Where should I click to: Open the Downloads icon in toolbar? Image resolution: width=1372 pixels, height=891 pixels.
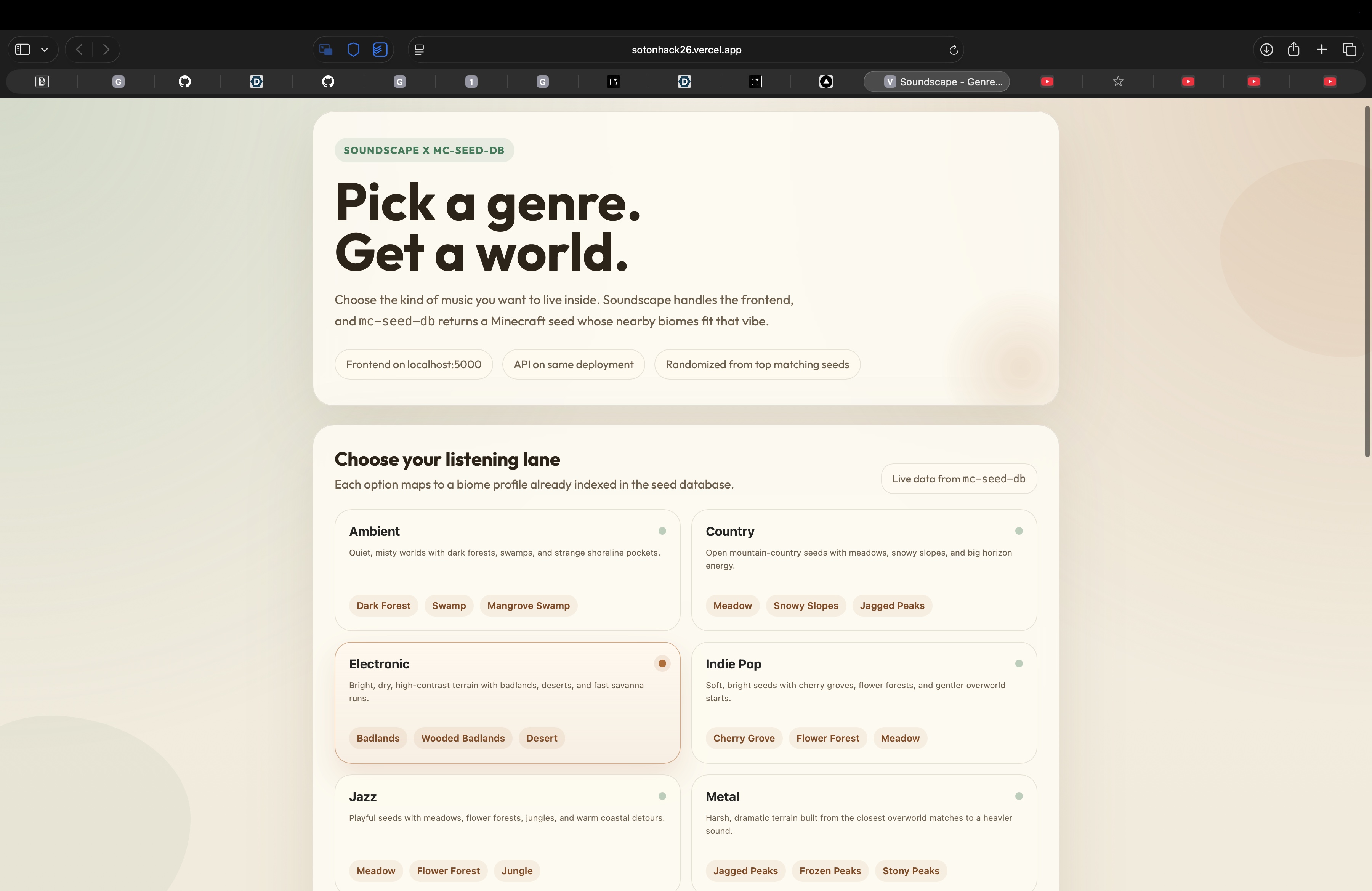pyautogui.click(x=1266, y=50)
